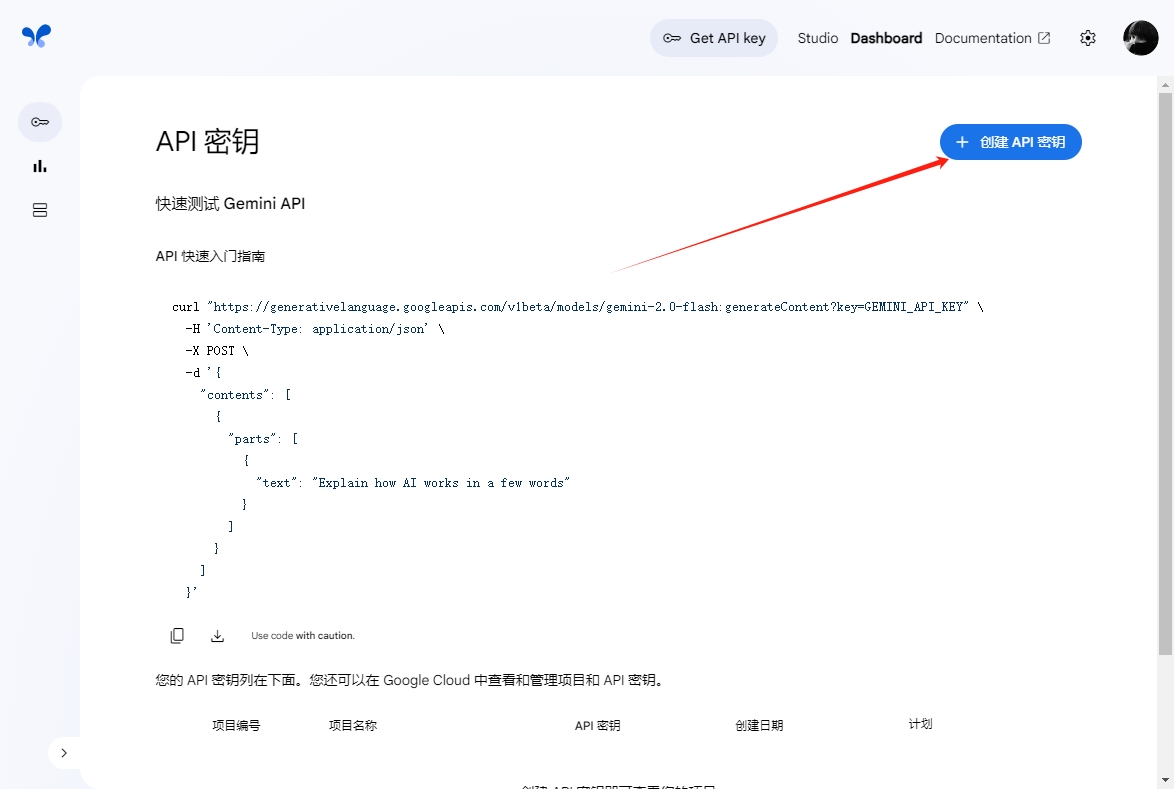This screenshot has height=789, width=1174.
Task: Open the user profile avatar
Action: (x=1140, y=37)
